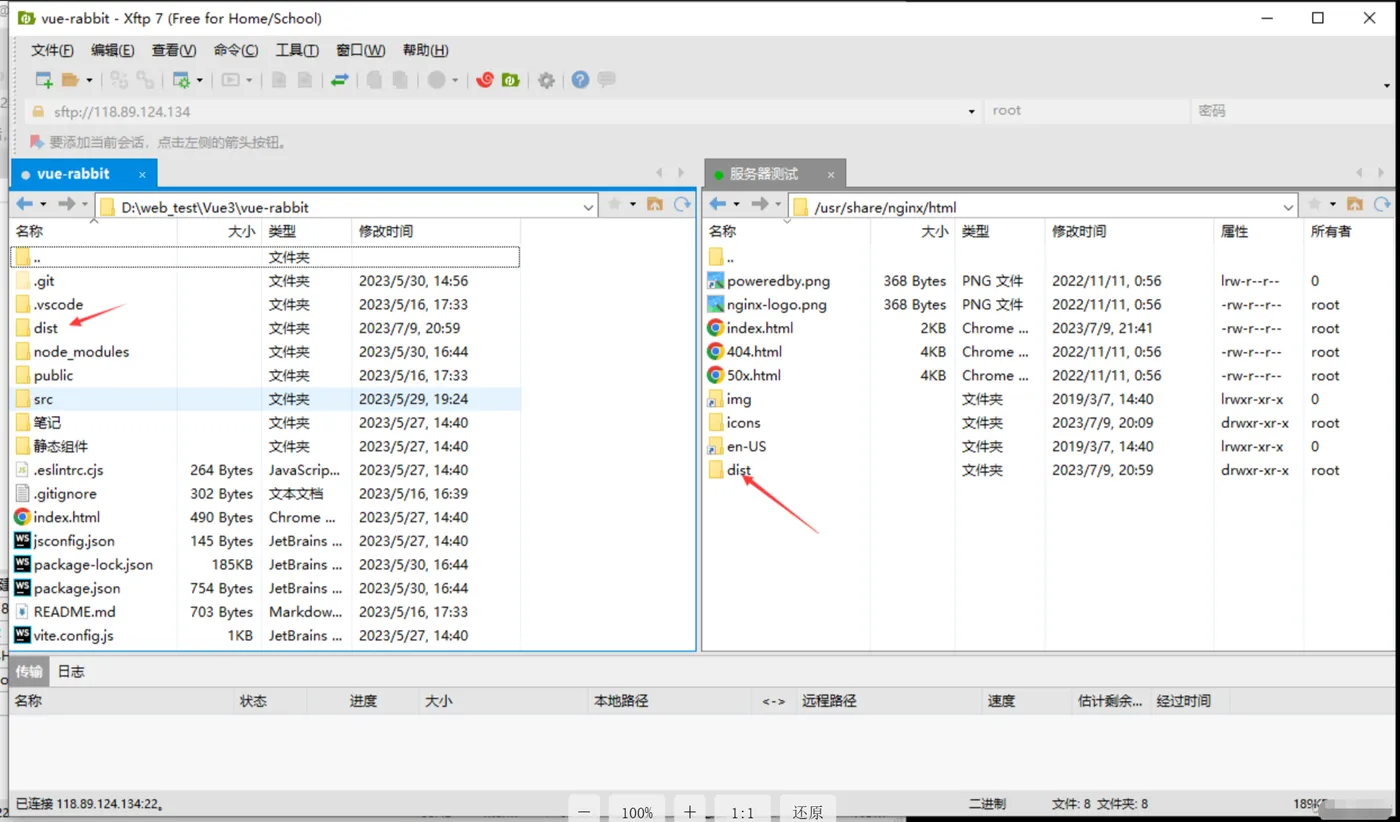Expand the local path D:\web_test dropdown
Screen dimensions: 1400x822
click(x=588, y=207)
